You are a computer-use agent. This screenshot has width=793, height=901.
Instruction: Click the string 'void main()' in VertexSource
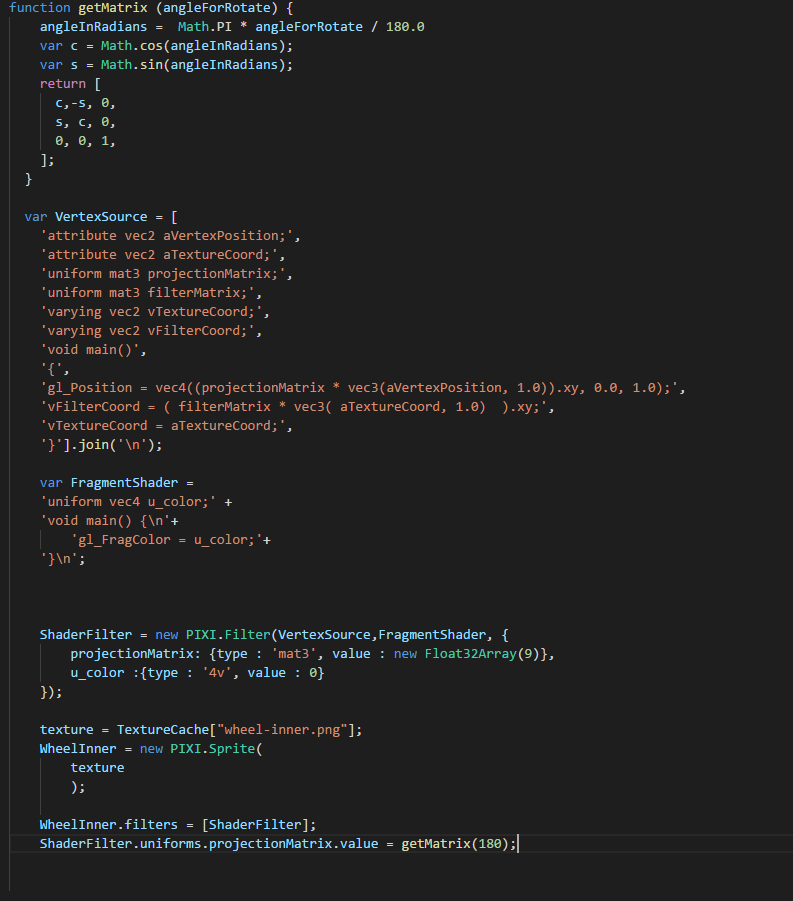pyautogui.click(x=90, y=350)
